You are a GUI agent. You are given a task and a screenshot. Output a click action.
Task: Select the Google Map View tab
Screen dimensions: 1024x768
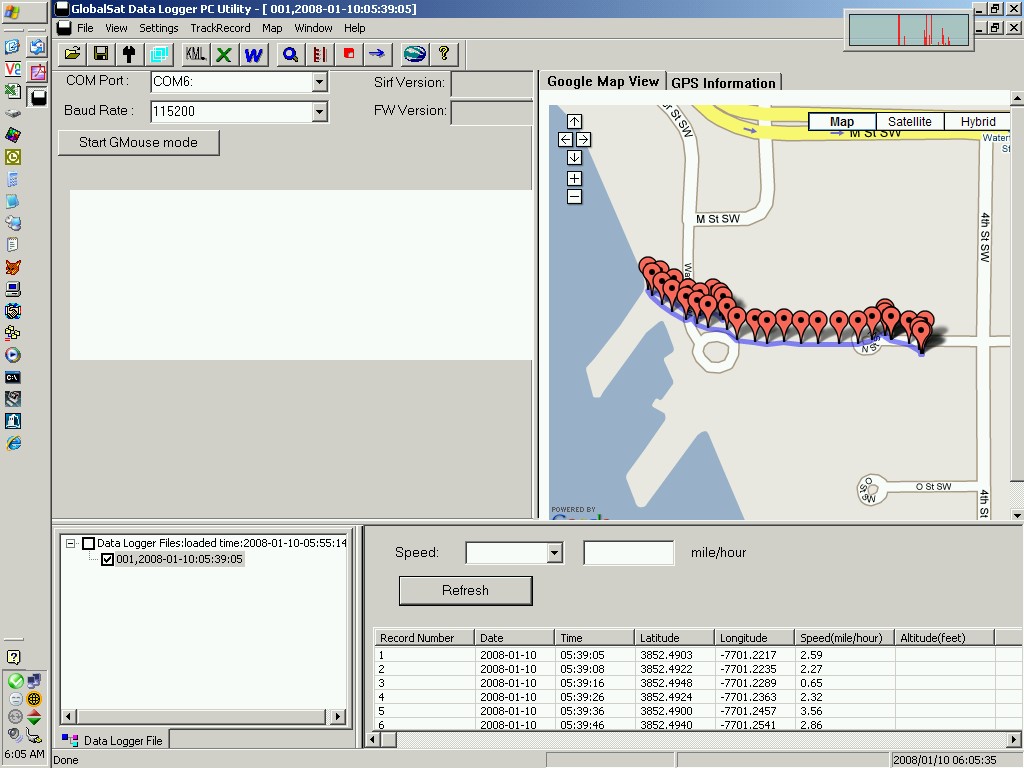603,81
